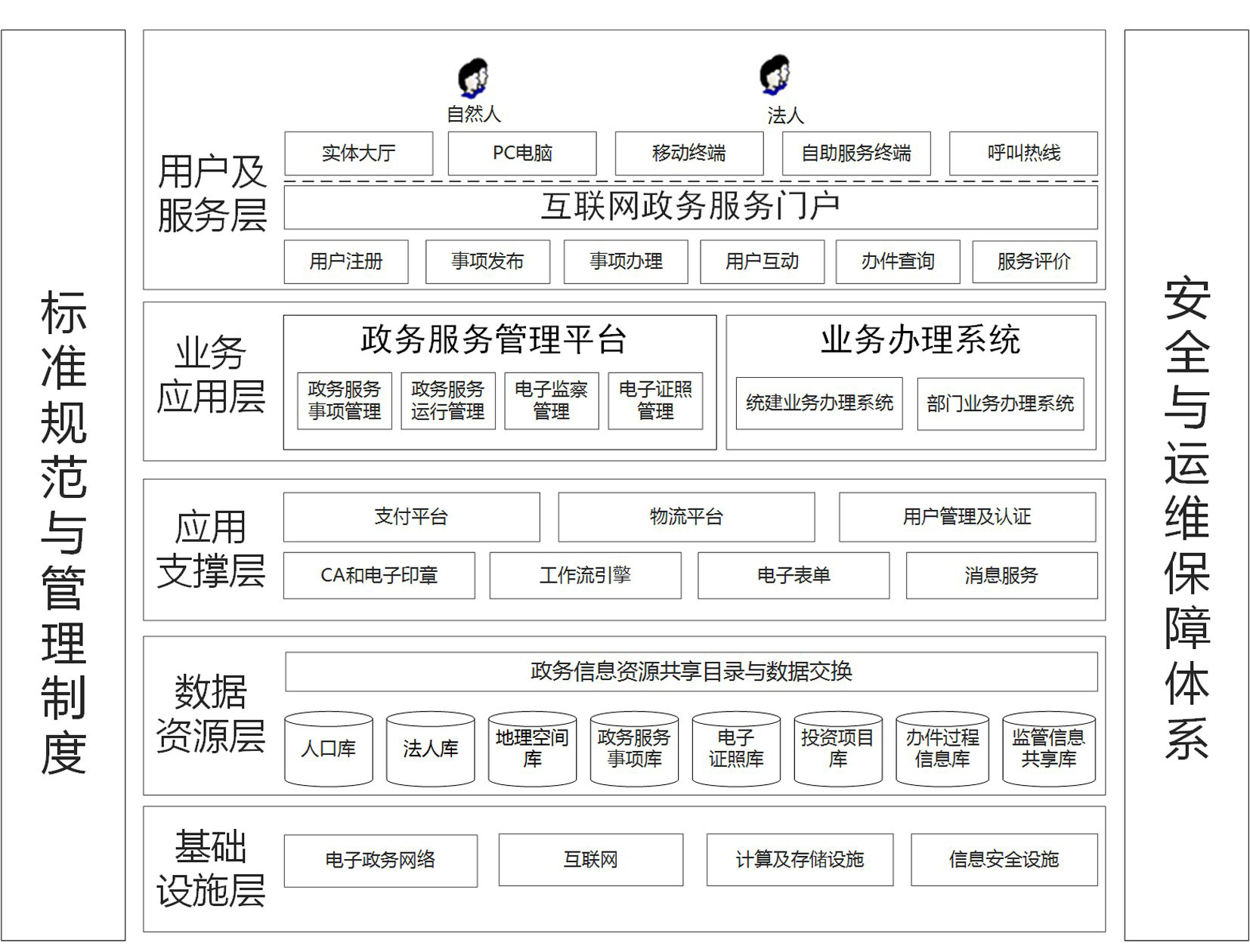
Task: Click the 投资项目库 database cylinder
Action: 838,749
